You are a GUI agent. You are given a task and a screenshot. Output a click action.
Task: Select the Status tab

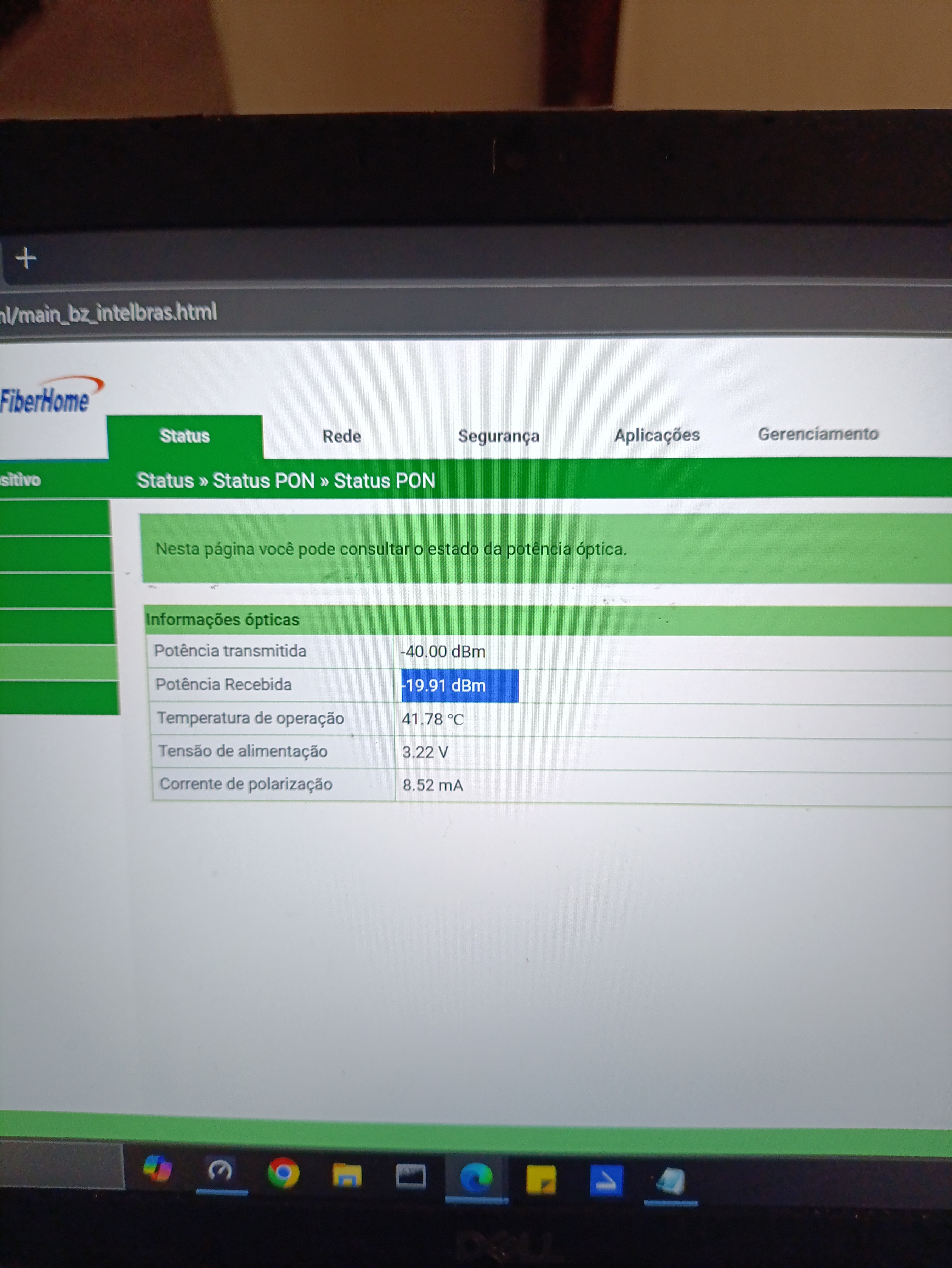coord(185,436)
